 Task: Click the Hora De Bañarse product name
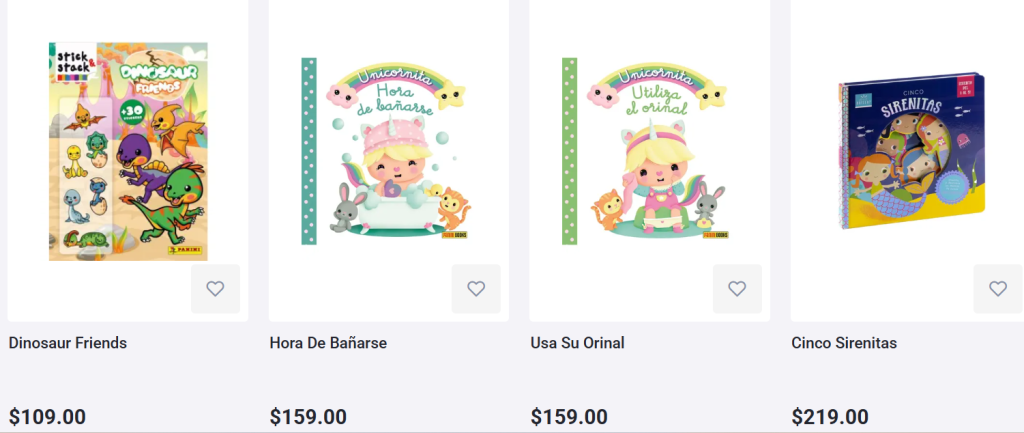[x=328, y=343]
